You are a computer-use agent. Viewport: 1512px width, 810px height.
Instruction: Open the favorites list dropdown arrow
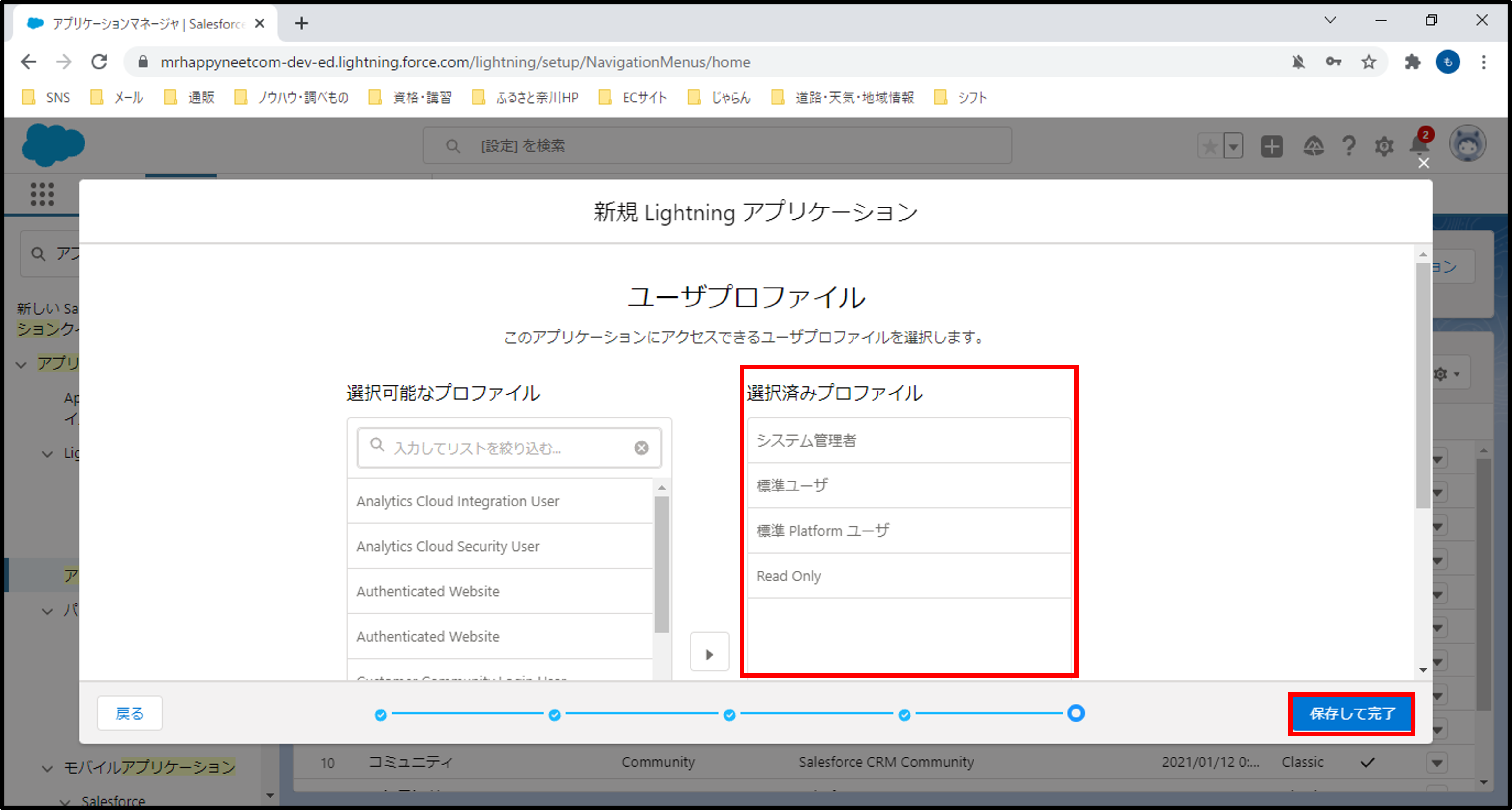coord(1233,146)
